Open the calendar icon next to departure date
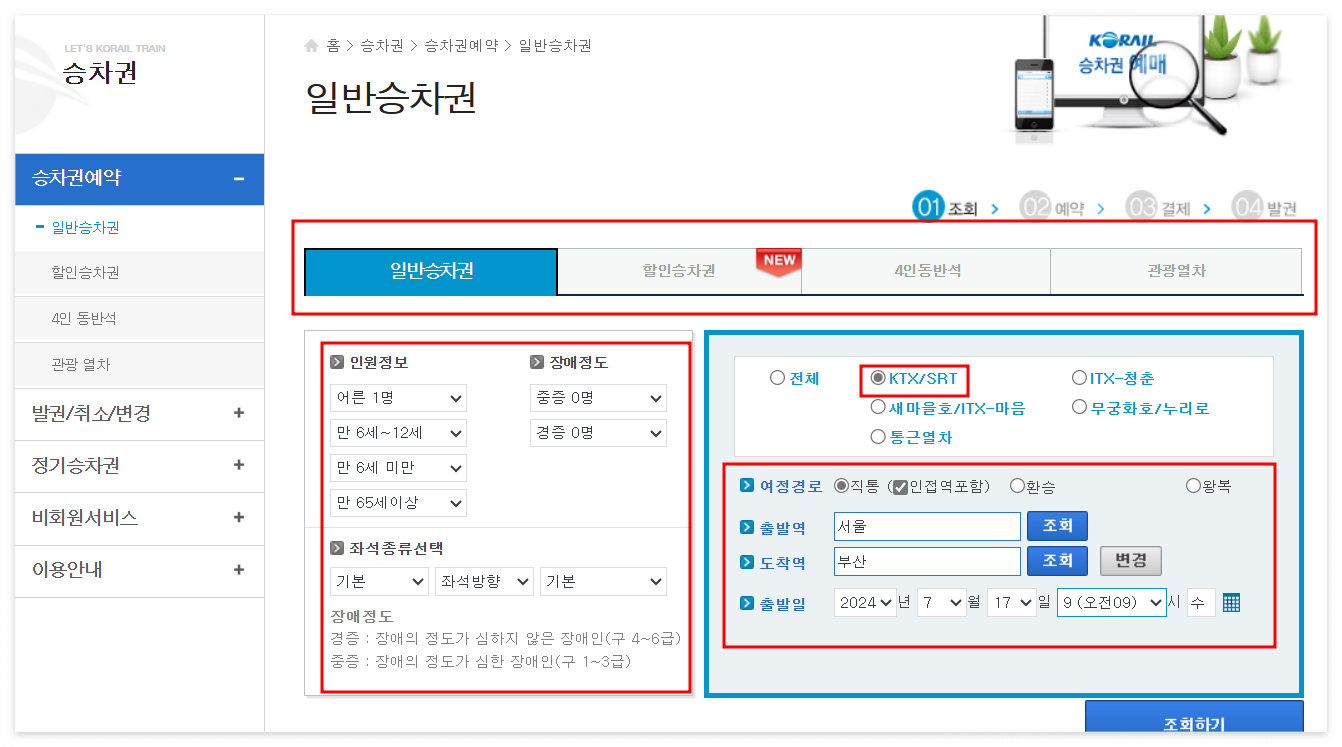Viewport: 1342px width, 747px height. point(1230,602)
